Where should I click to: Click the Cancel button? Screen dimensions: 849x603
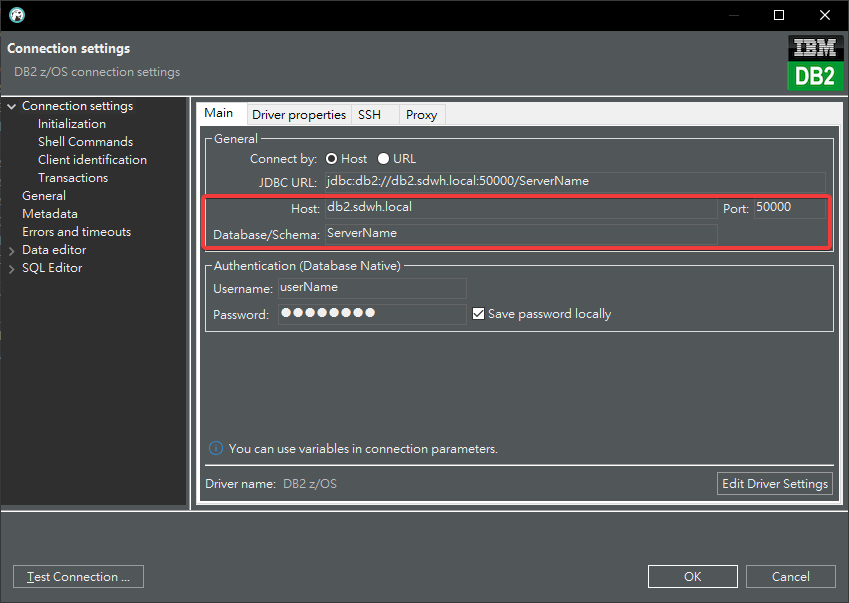click(791, 577)
